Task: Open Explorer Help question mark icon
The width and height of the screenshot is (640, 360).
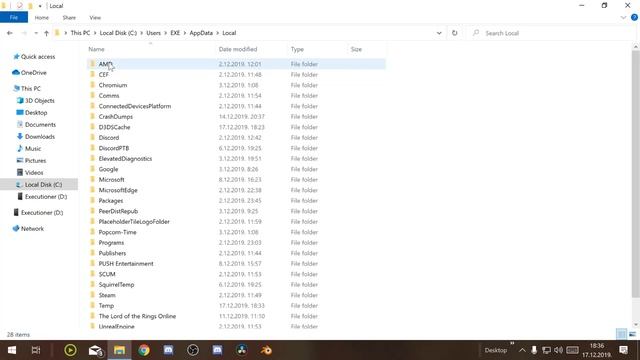Action: click(x=634, y=18)
